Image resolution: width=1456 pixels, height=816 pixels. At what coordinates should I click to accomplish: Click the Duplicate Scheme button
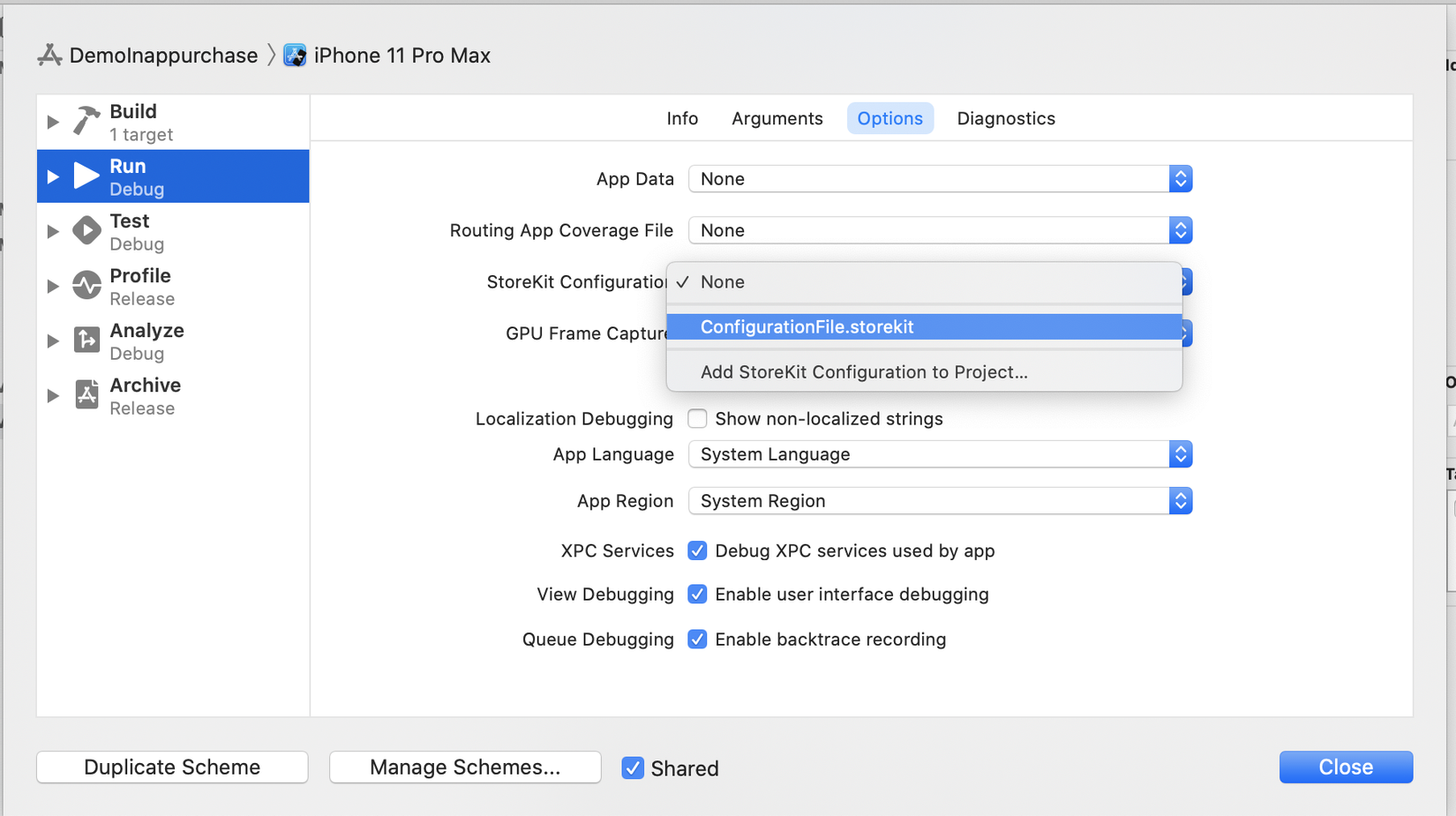pyautogui.click(x=172, y=767)
